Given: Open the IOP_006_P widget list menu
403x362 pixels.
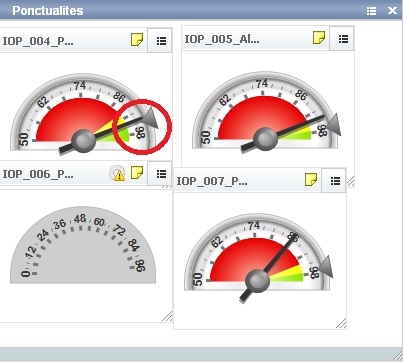Looking at the screenshot, I should pos(161,174).
